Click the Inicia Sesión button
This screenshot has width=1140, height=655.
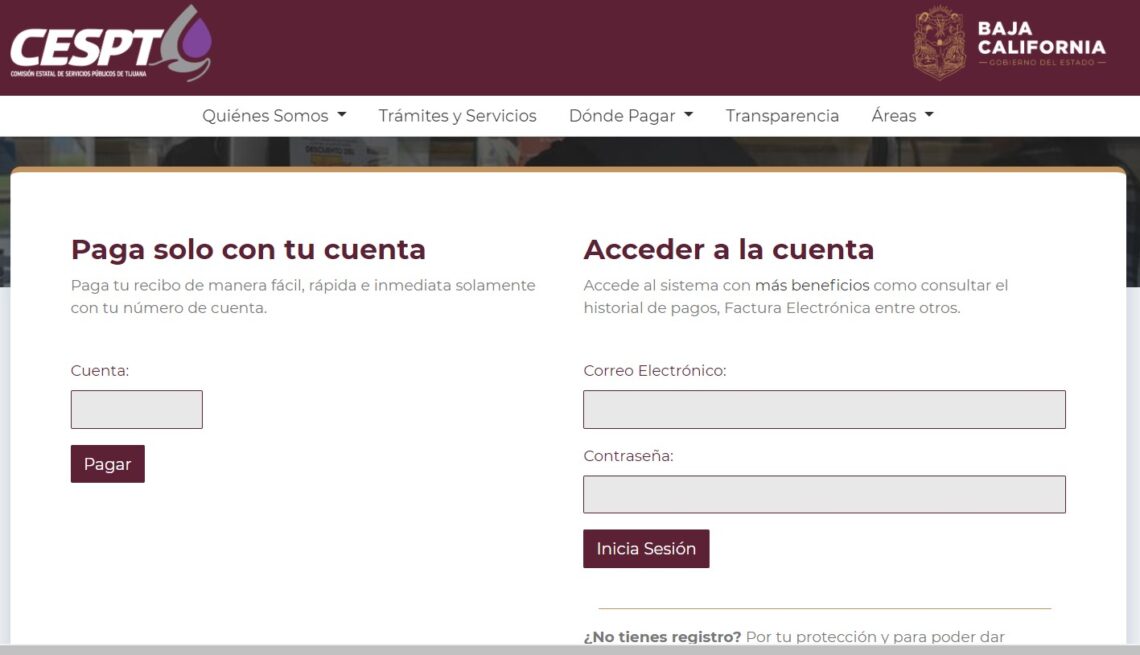tap(646, 549)
